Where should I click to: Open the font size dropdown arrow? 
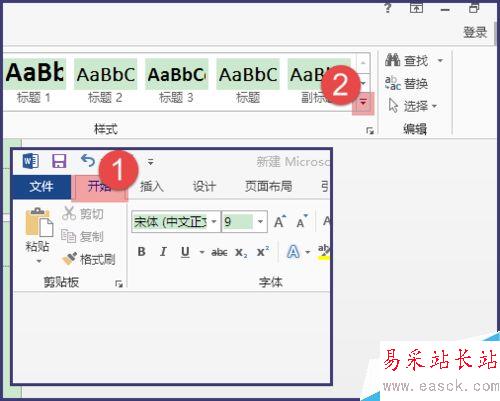(260, 222)
